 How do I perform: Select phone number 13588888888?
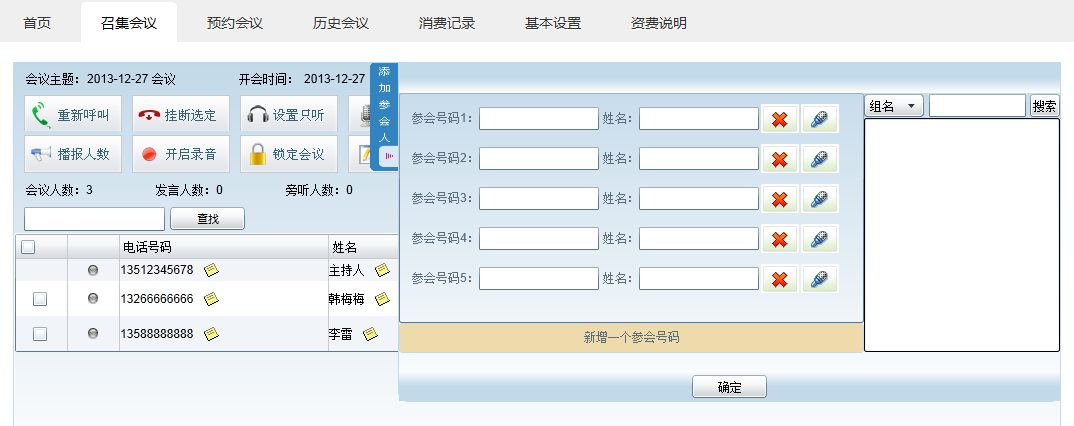(x=157, y=334)
